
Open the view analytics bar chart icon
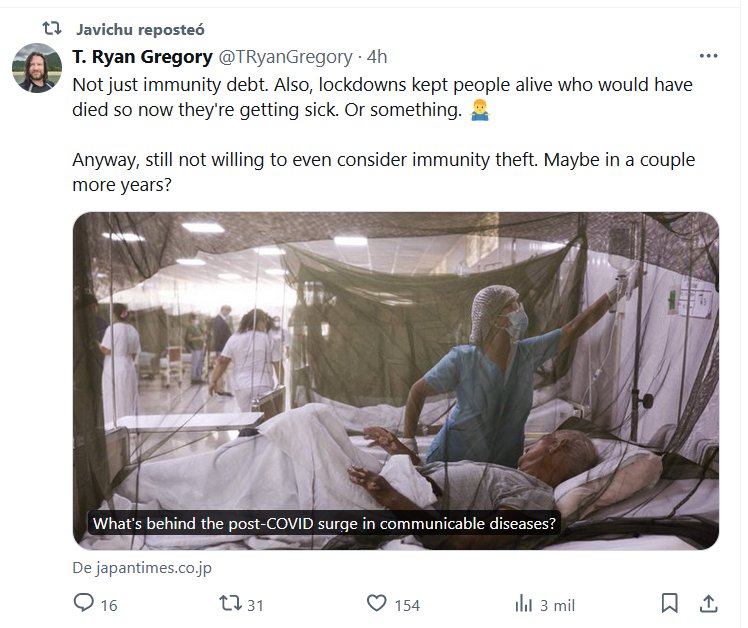522,603
